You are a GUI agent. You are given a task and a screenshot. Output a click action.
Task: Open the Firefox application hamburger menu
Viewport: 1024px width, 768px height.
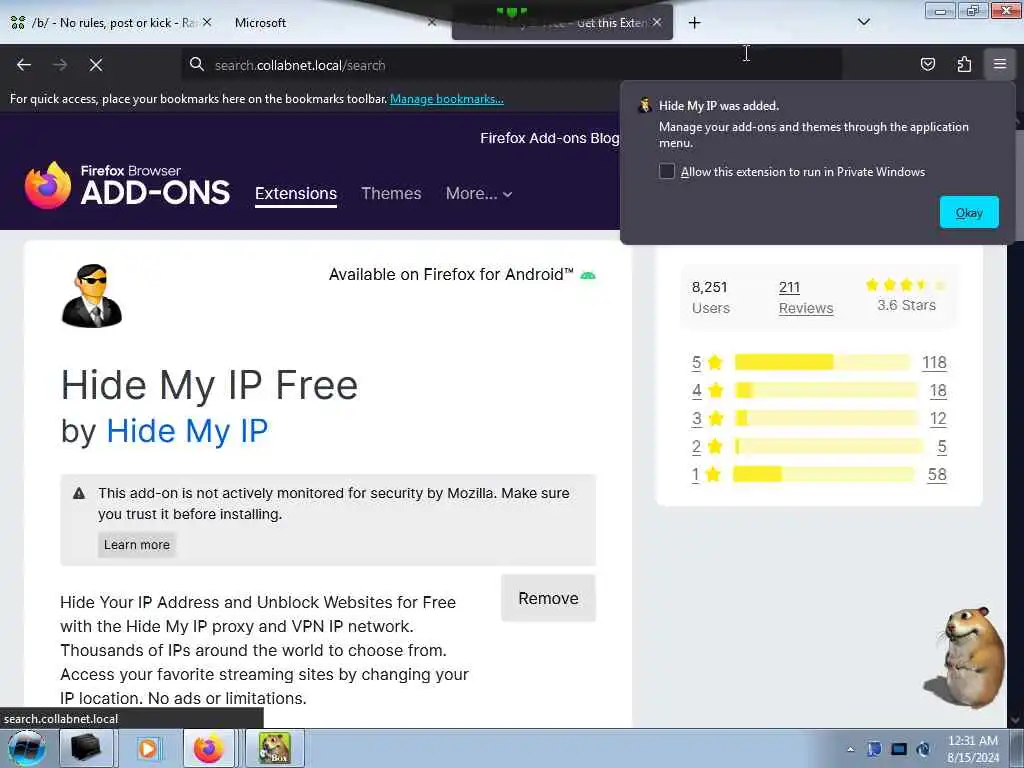tap(1000, 64)
